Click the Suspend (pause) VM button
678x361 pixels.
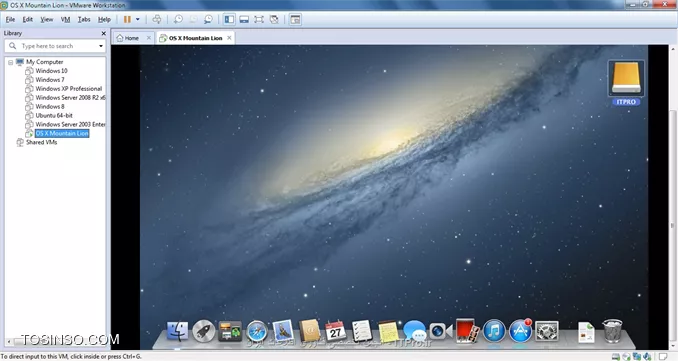[x=127, y=19]
